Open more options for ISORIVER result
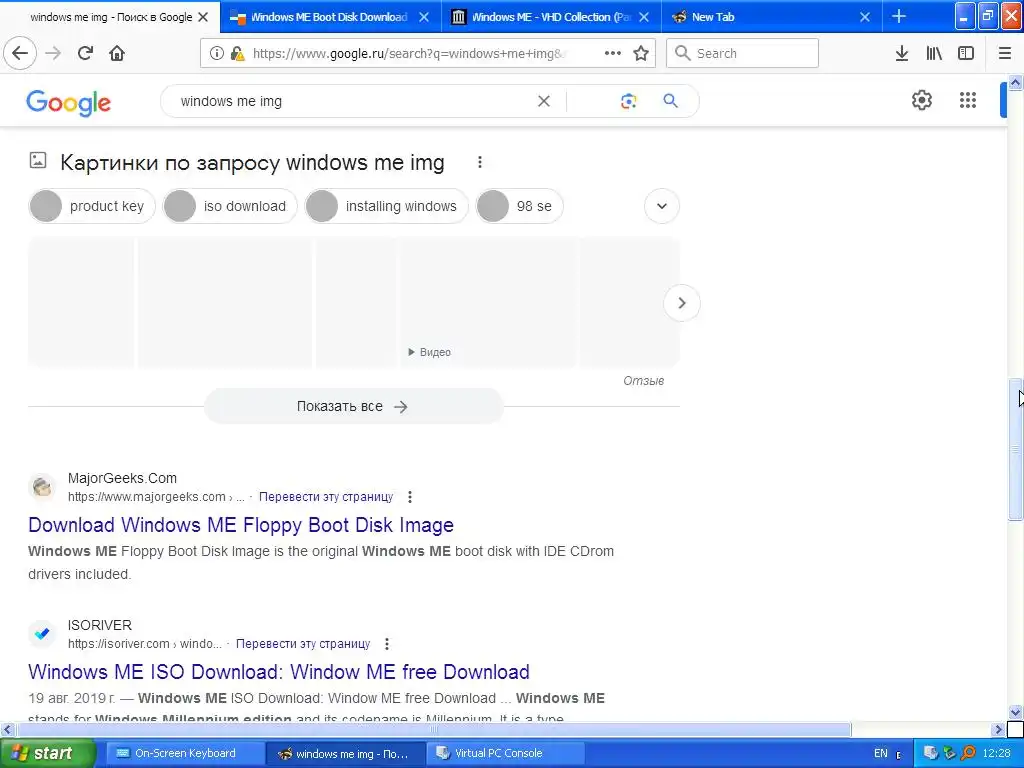 (x=387, y=644)
